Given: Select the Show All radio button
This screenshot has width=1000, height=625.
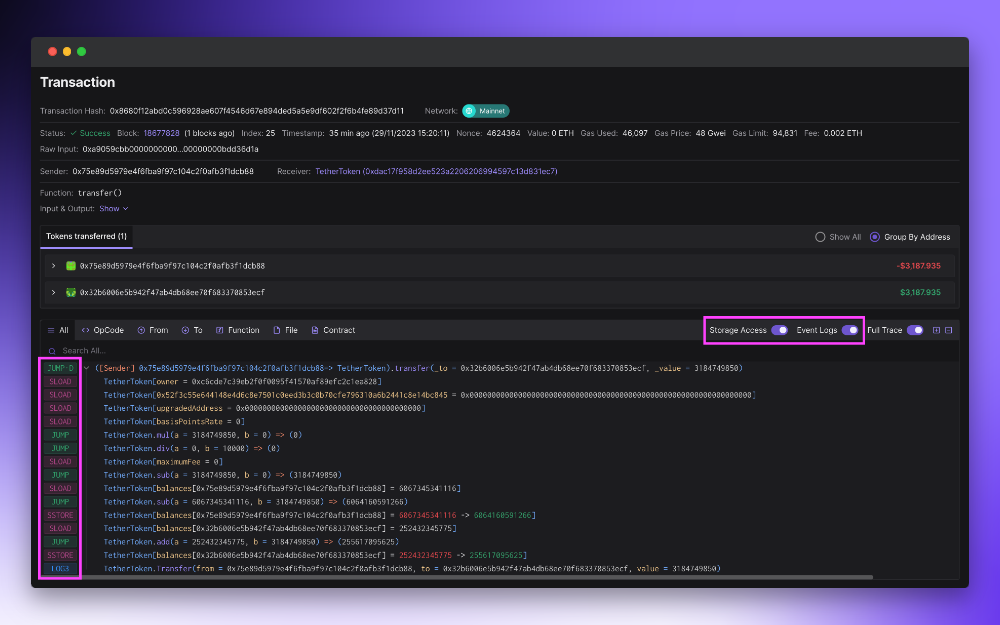Looking at the screenshot, I should (x=822, y=236).
